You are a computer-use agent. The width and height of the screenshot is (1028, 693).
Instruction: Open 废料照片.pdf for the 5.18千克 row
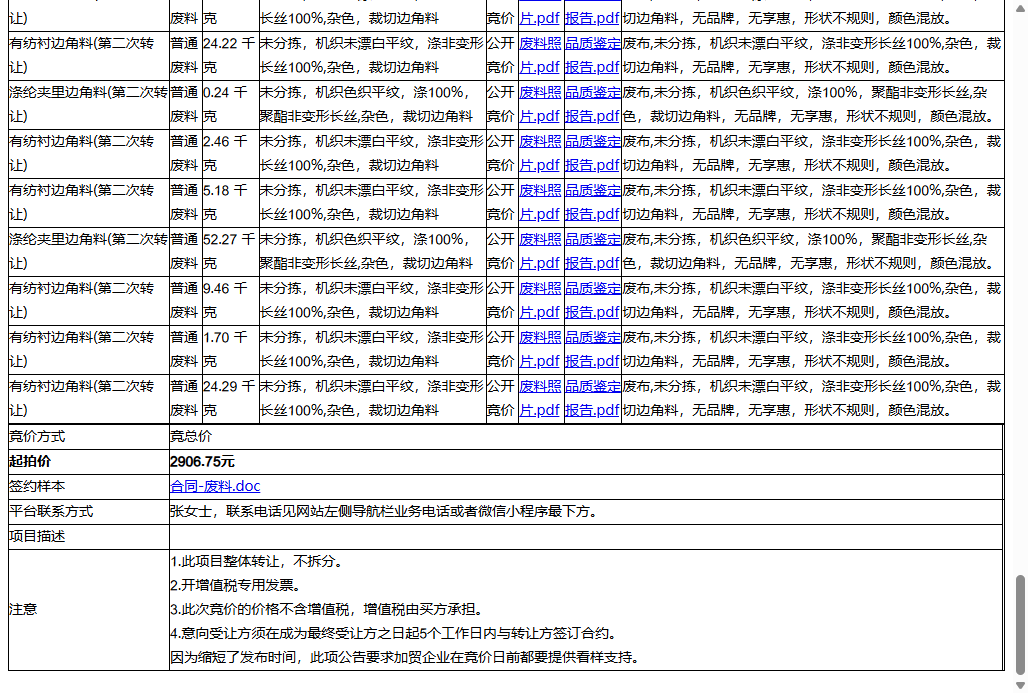click(x=539, y=202)
